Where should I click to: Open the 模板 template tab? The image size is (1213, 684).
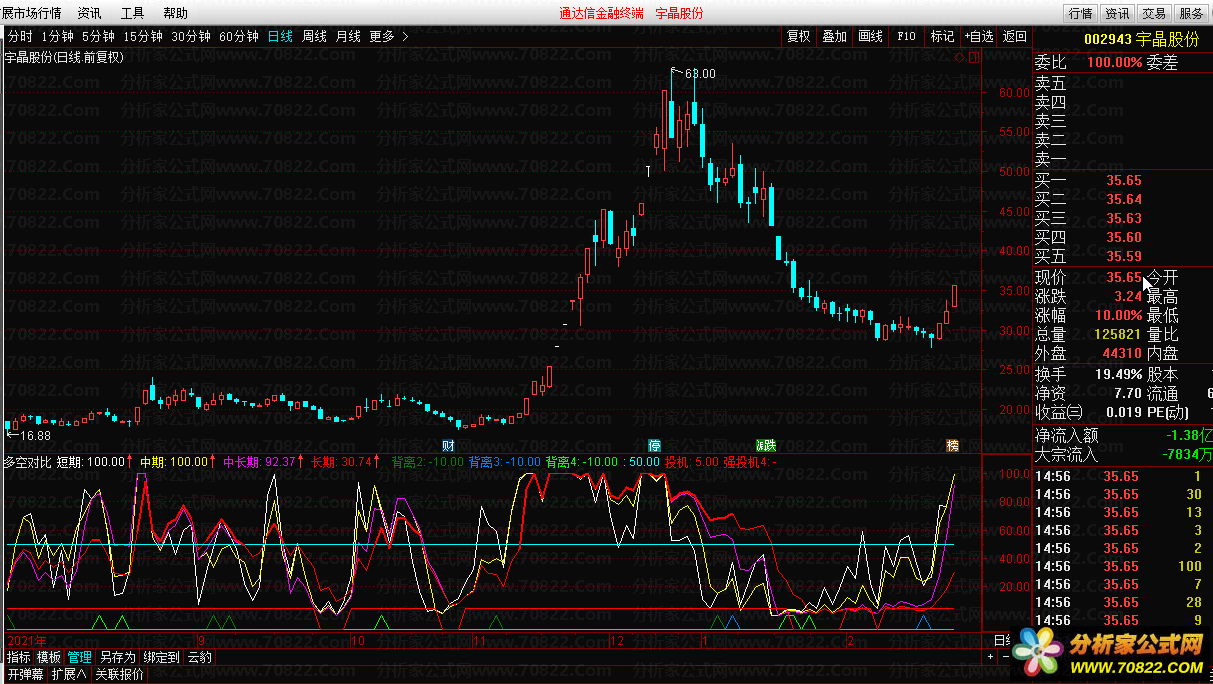[x=49, y=657]
